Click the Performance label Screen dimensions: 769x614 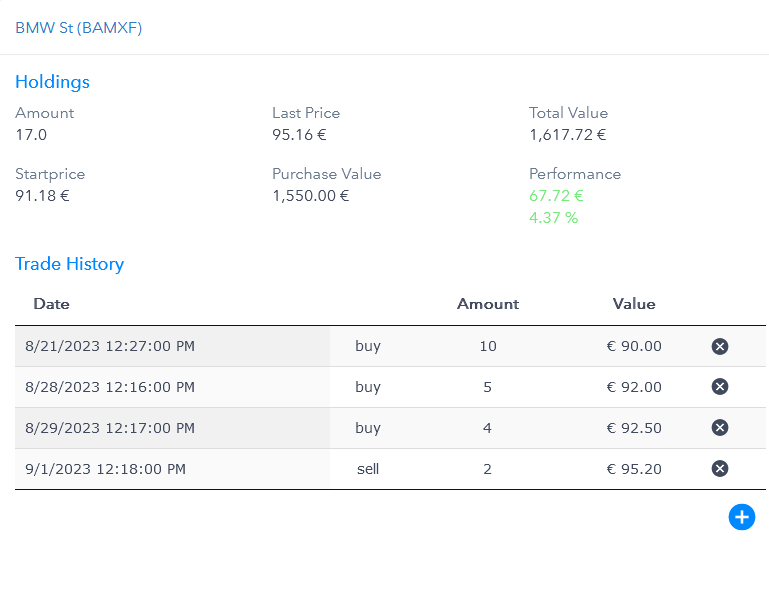click(x=575, y=174)
